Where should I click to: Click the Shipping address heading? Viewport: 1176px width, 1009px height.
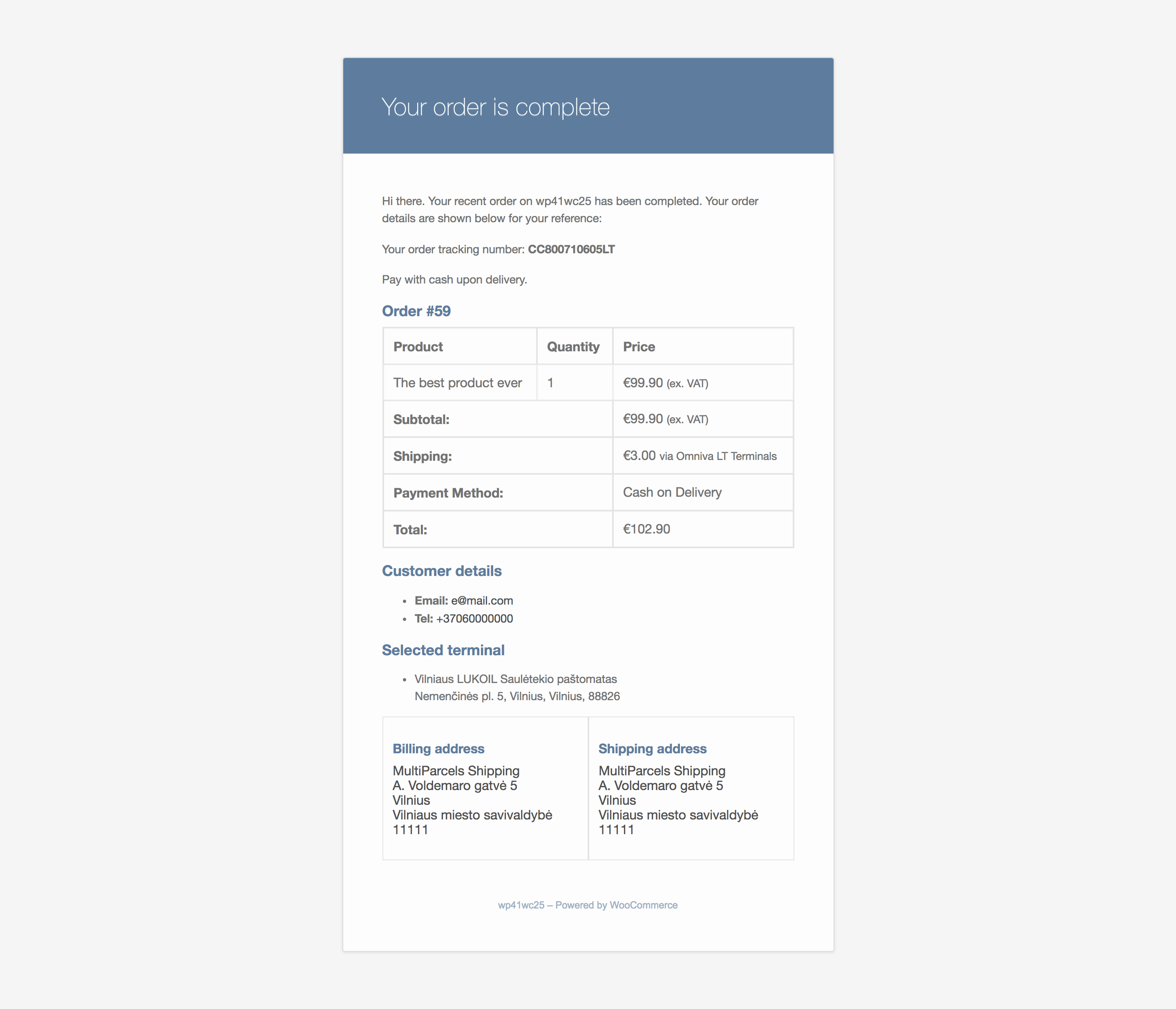pos(652,748)
